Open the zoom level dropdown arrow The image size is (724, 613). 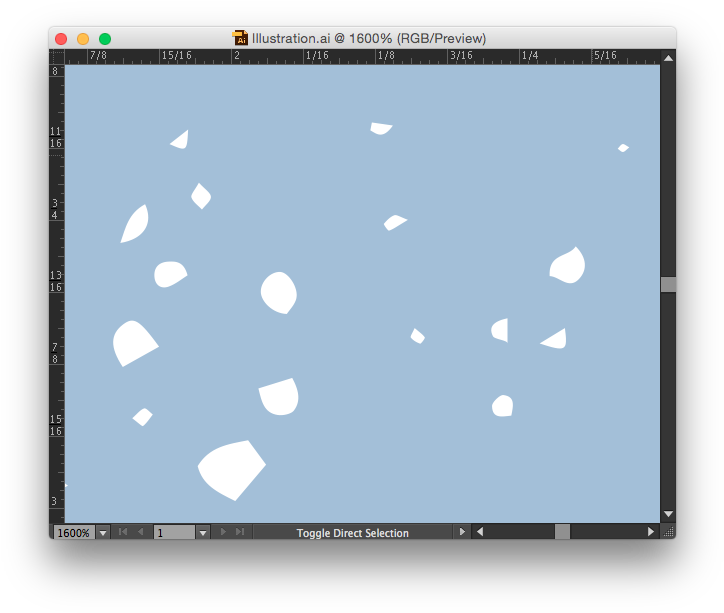pos(103,533)
